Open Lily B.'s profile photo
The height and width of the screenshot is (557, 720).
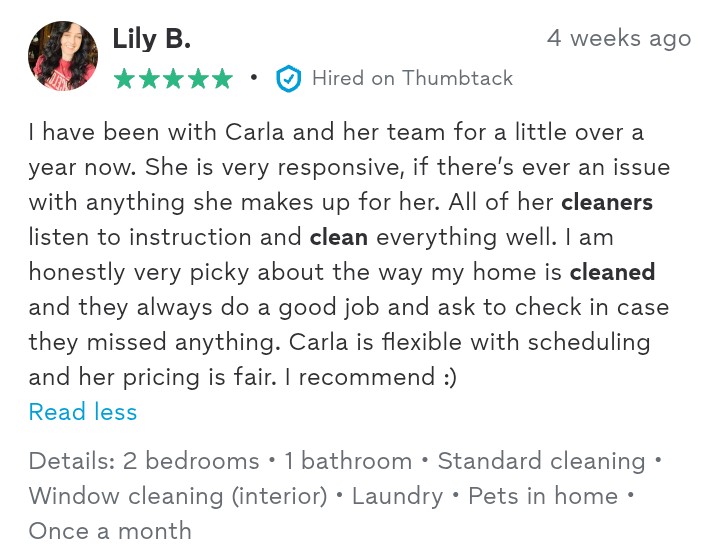[x=63, y=56]
